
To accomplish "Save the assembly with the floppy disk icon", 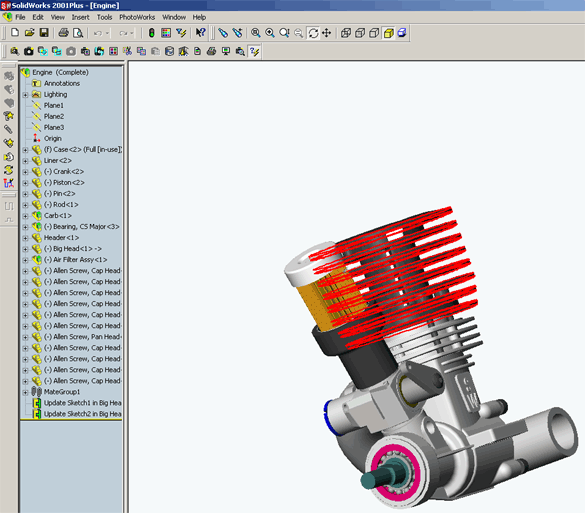I will click(x=44, y=33).
